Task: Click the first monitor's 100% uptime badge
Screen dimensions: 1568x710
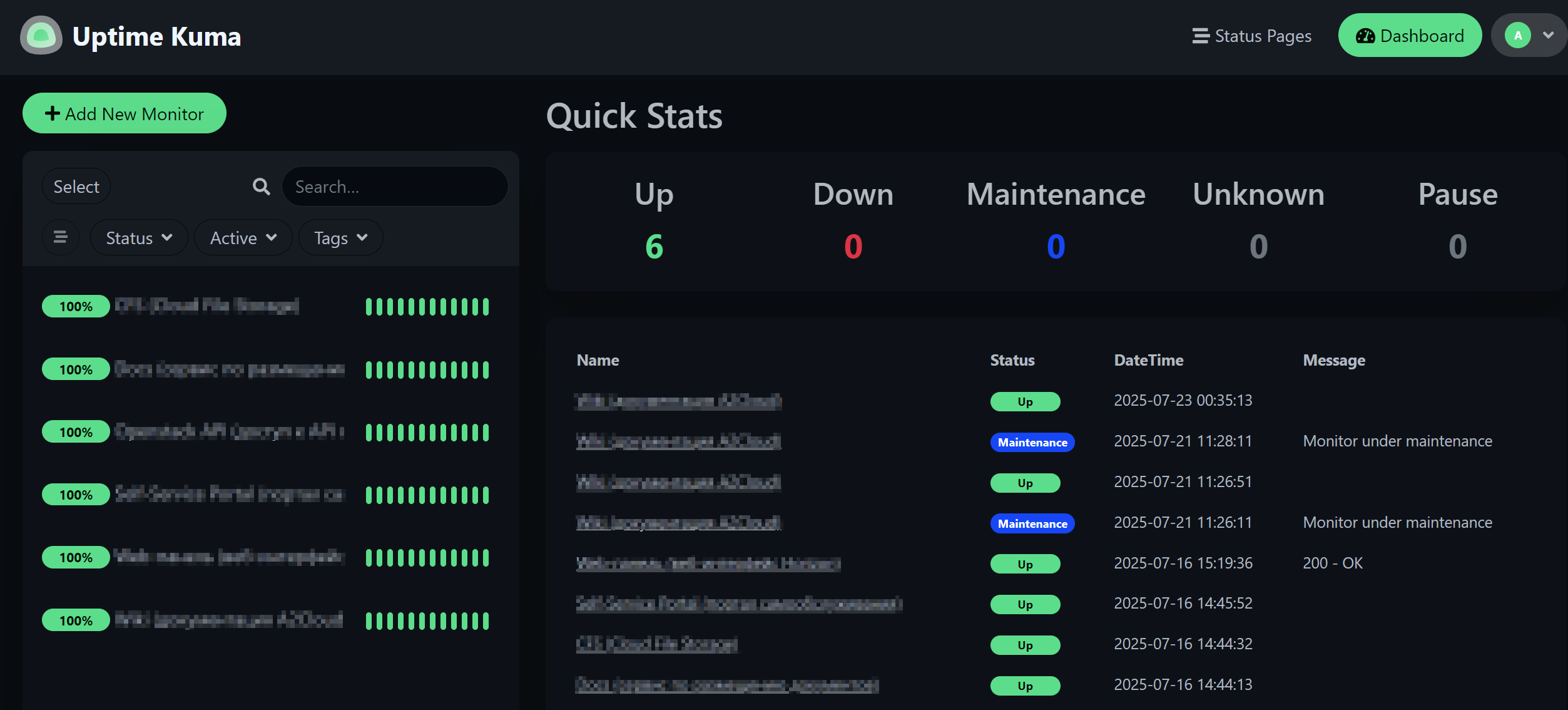Action: pos(76,306)
